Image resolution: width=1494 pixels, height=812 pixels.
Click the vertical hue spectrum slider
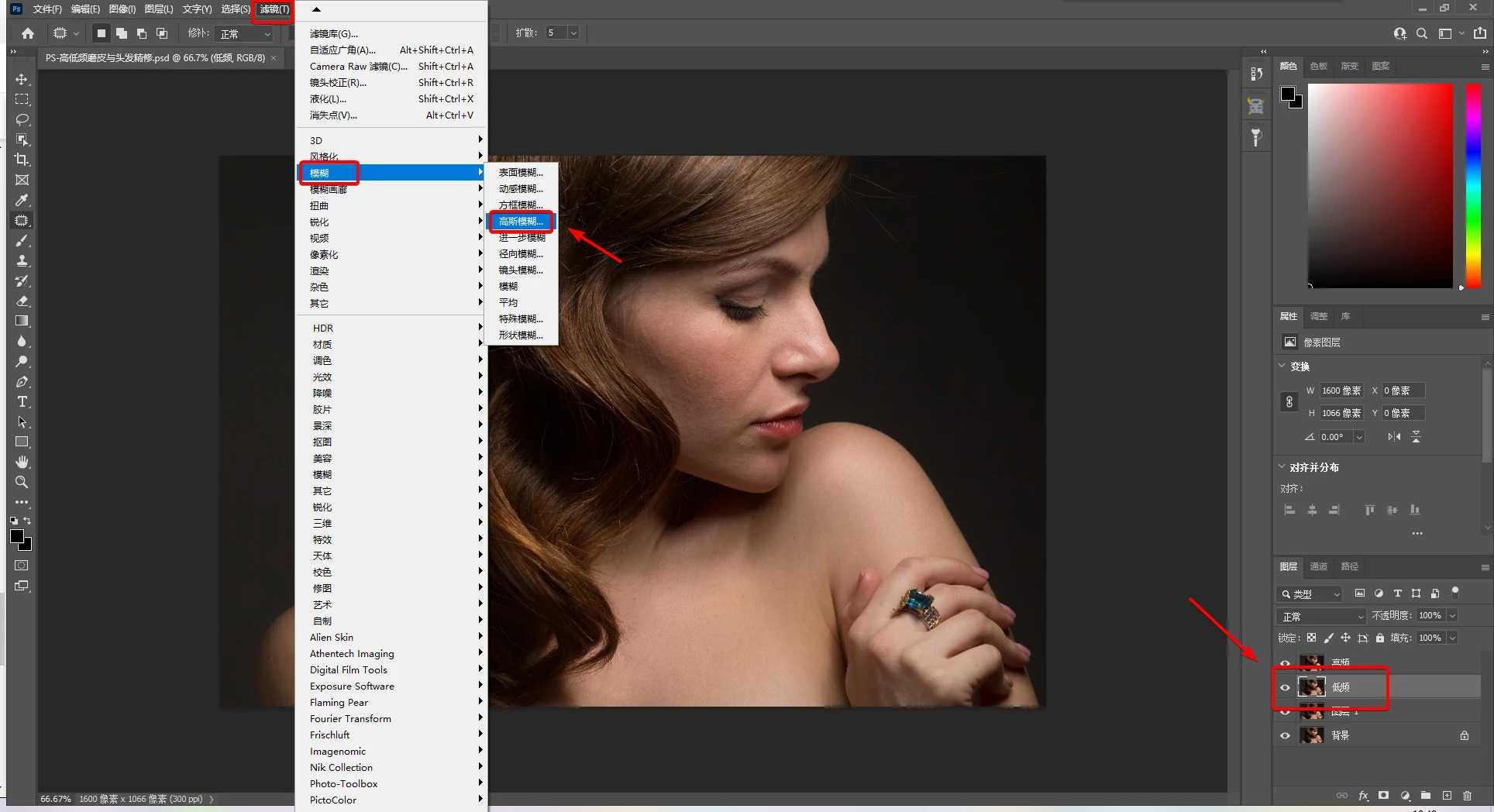click(x=1473, y=186)
